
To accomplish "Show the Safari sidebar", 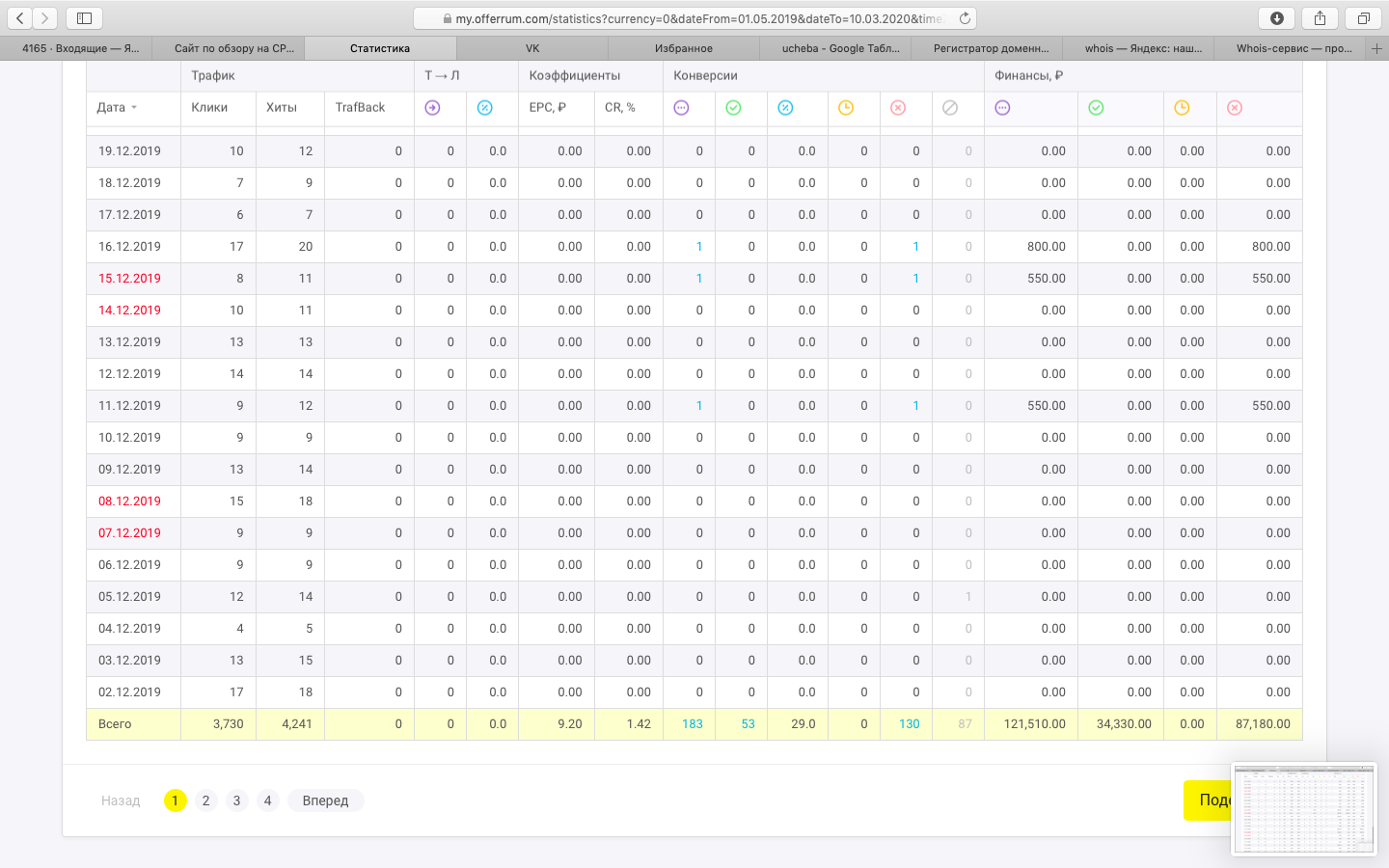I will pyautogui.click(x=84, y=18).
